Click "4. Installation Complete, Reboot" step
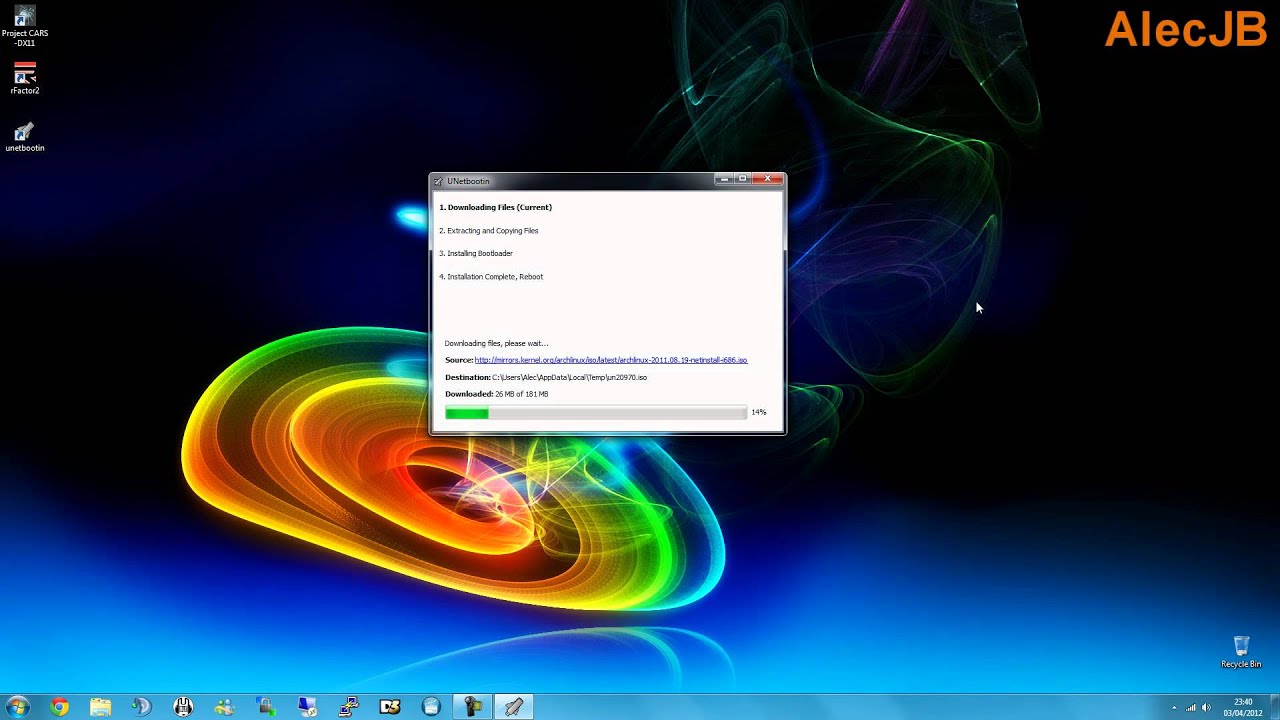Image resolution: width=1280 pixels, height=720 pixels. click(491, 276)
